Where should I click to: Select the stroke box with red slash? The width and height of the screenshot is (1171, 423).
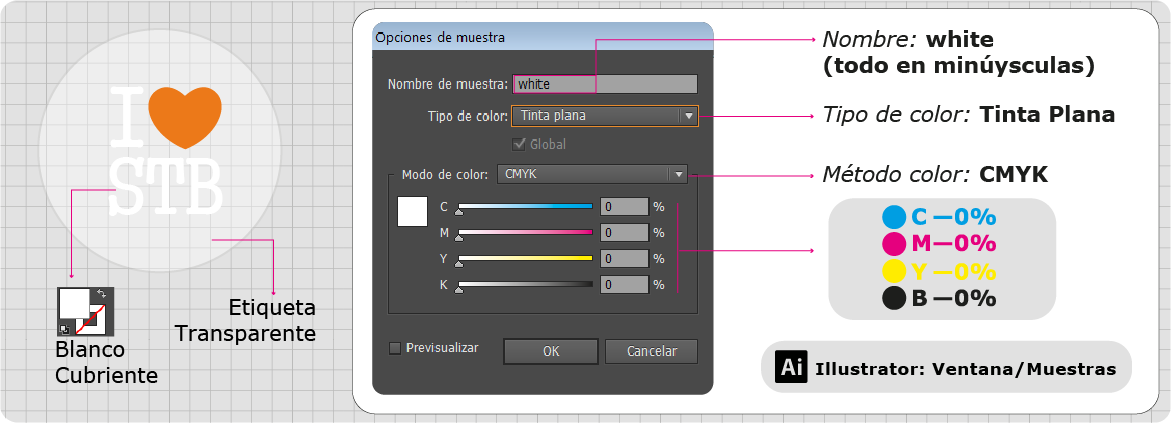click(x=93, y=318)
